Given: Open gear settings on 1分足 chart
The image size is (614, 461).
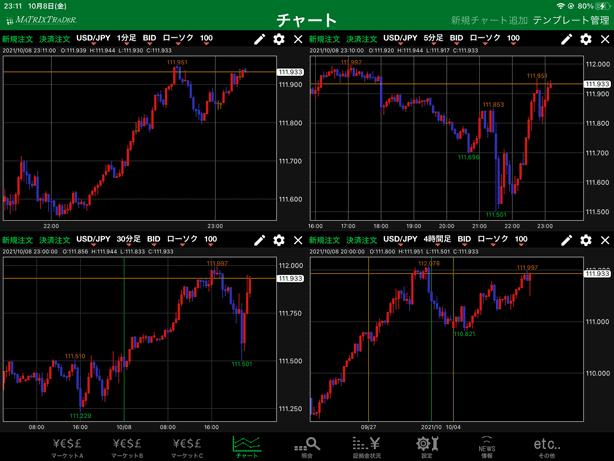Looking at the screenshot, I should [x=279, y=39].
